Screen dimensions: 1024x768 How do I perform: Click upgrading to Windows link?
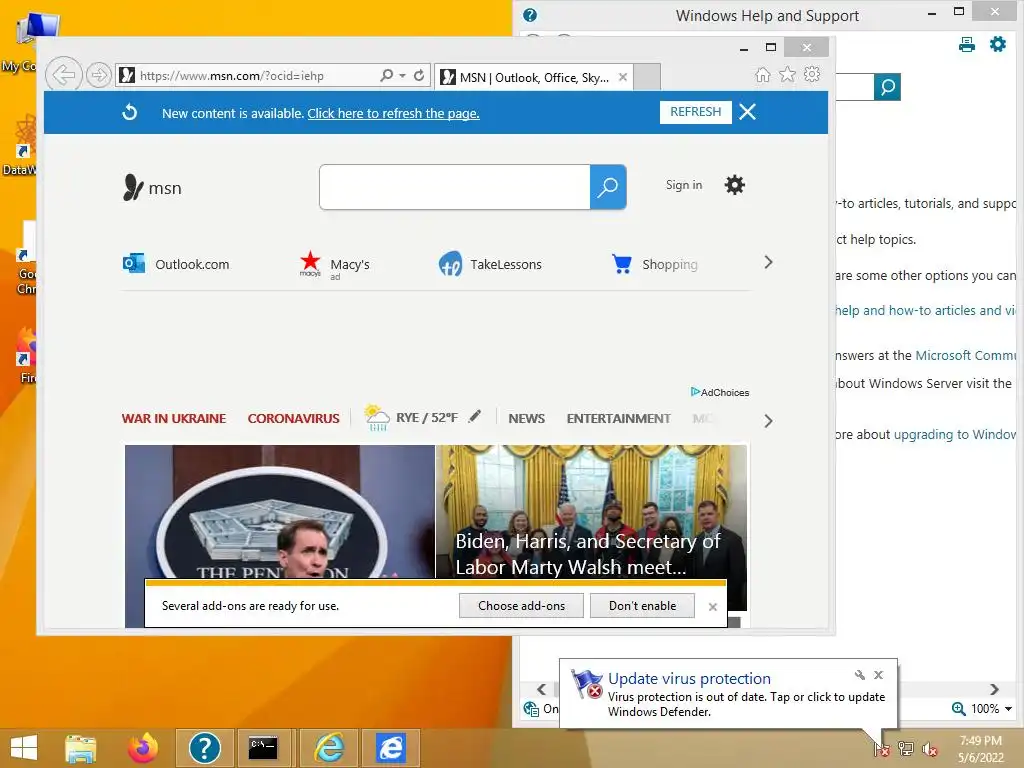(x=955, y=434)
